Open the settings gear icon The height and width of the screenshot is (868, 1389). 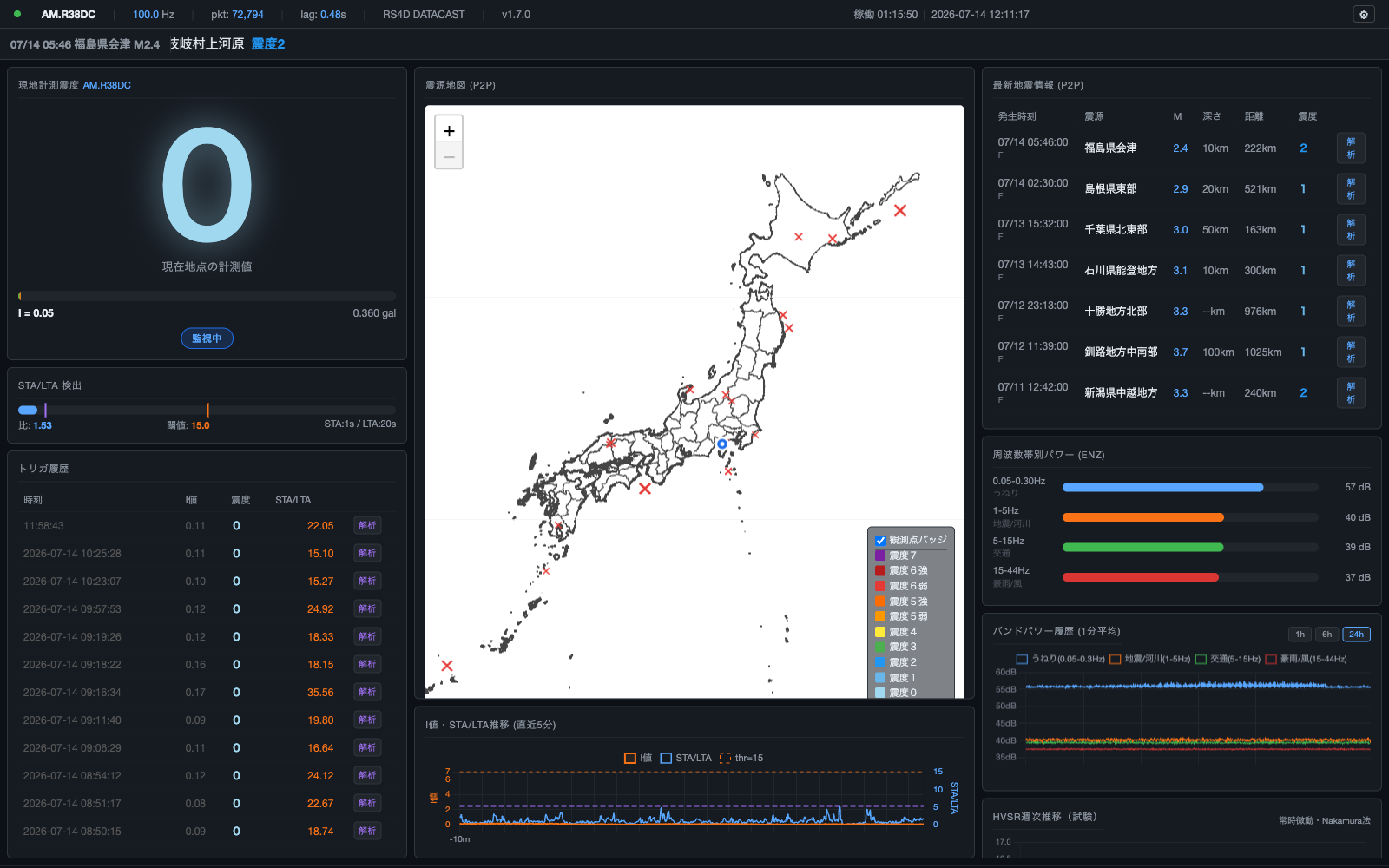tap(1364, 15)
